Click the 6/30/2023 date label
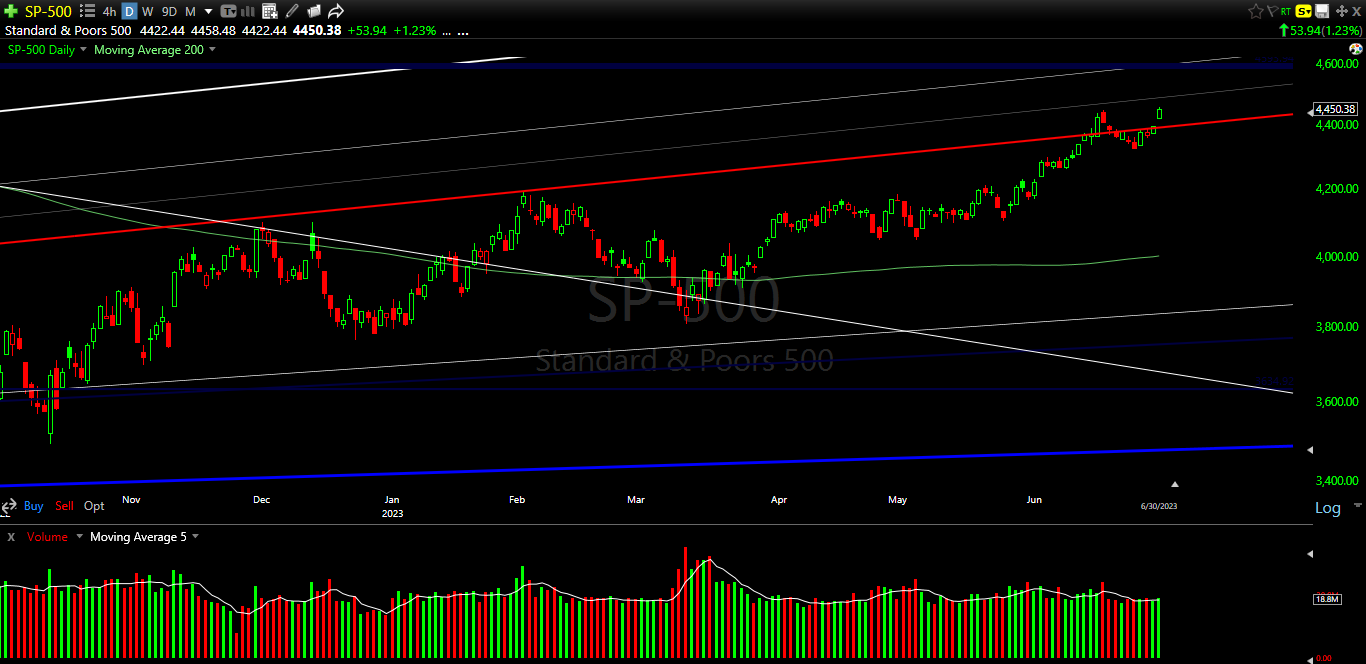This screenshot has width=1366, height=664. pyautogui.click(x=1158, y=506)
